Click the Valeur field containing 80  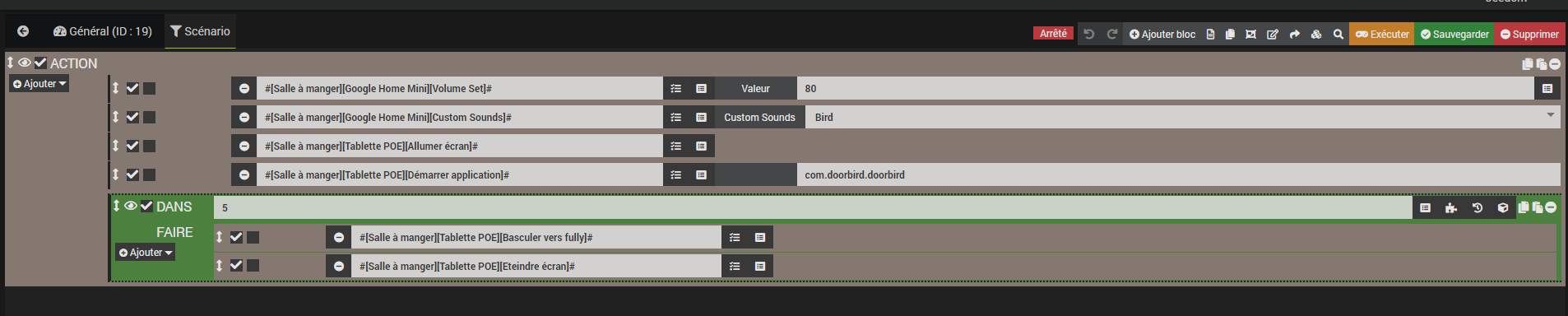[1165, 89]
